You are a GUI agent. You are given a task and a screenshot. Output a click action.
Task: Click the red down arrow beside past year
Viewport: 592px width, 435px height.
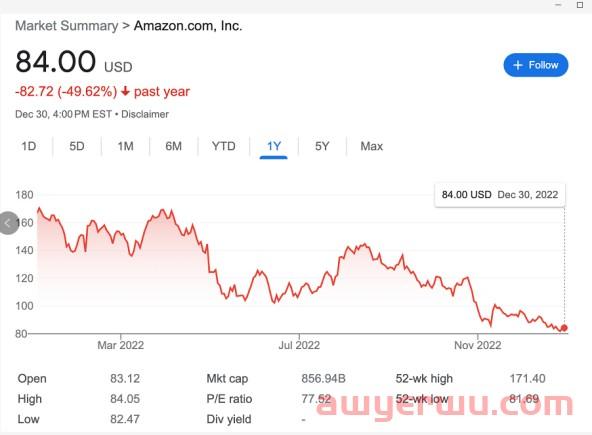pyautogui.click(x=125, y=91)
